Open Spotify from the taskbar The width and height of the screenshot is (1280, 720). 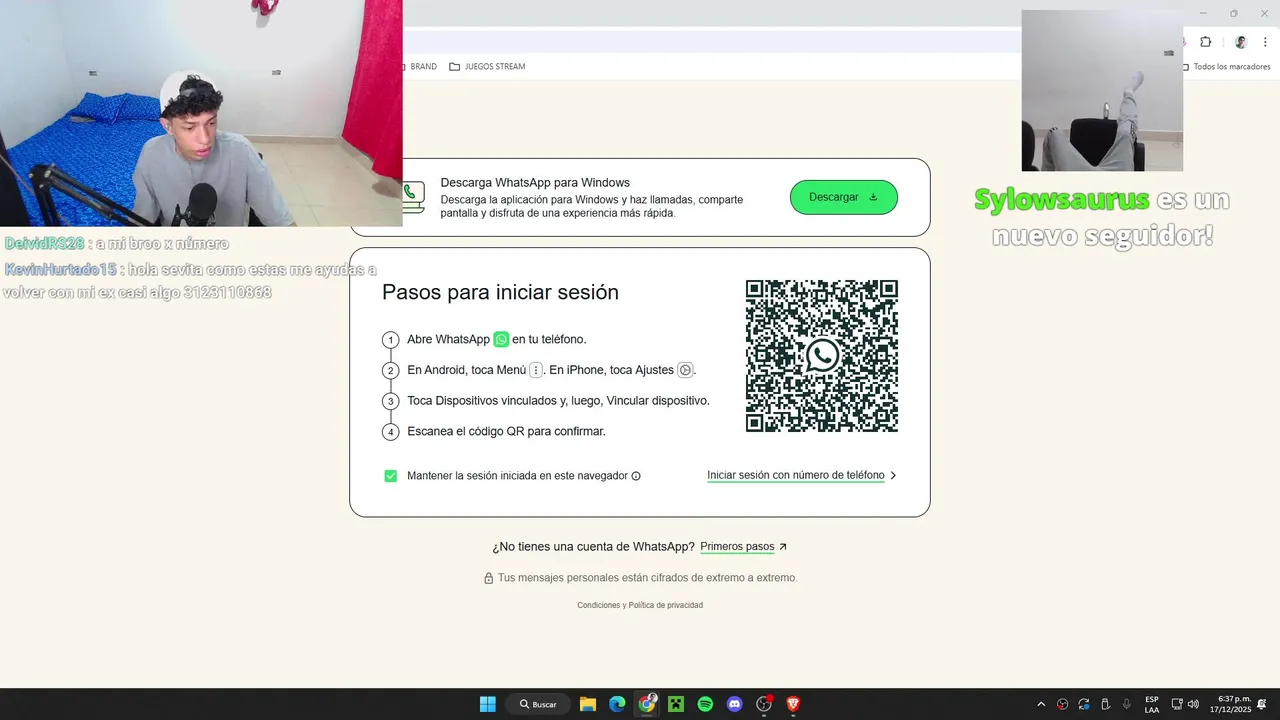click(705, 704)
